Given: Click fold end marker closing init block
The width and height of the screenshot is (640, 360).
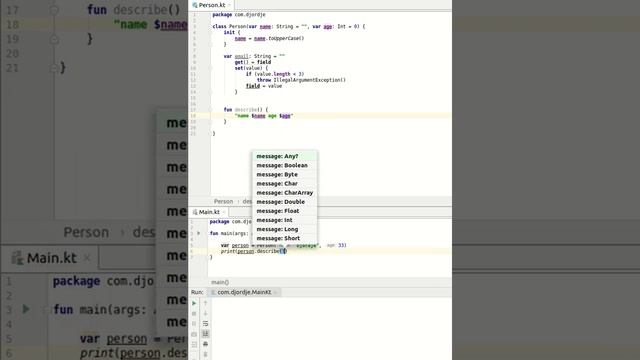Looking at the screenshot, I should coord(211,44).
